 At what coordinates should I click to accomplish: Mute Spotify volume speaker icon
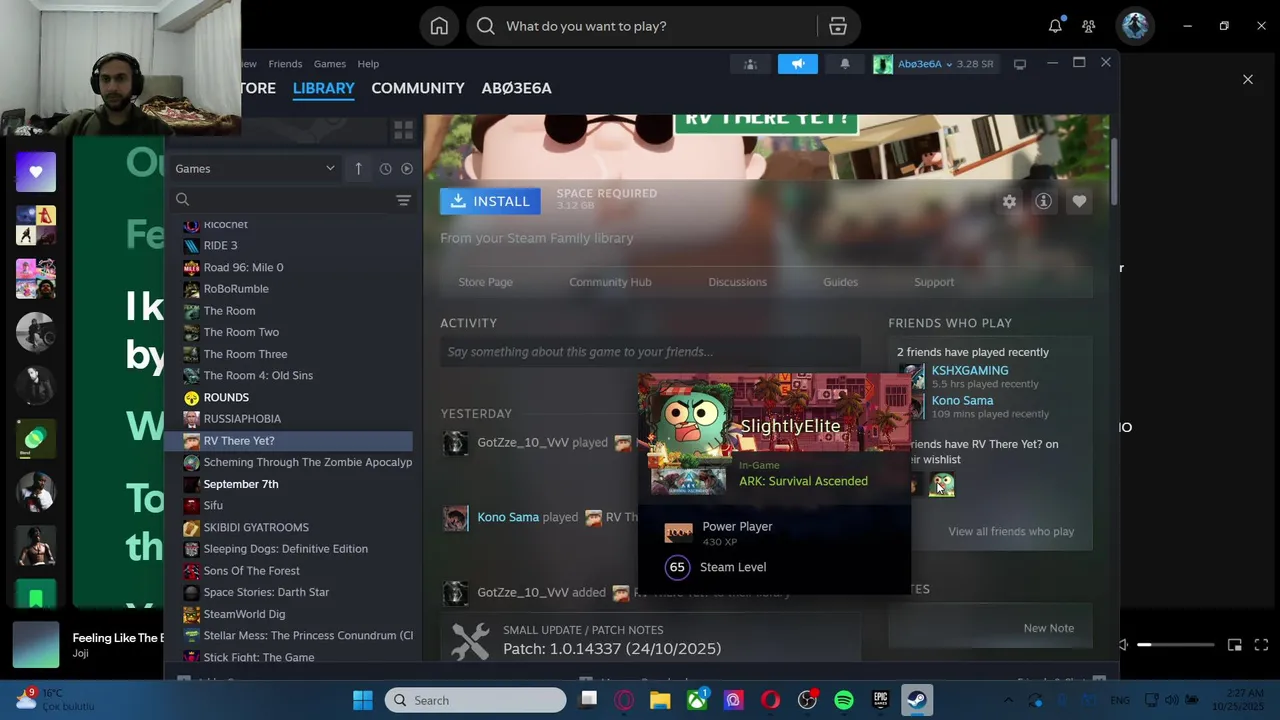(1123, 645)
